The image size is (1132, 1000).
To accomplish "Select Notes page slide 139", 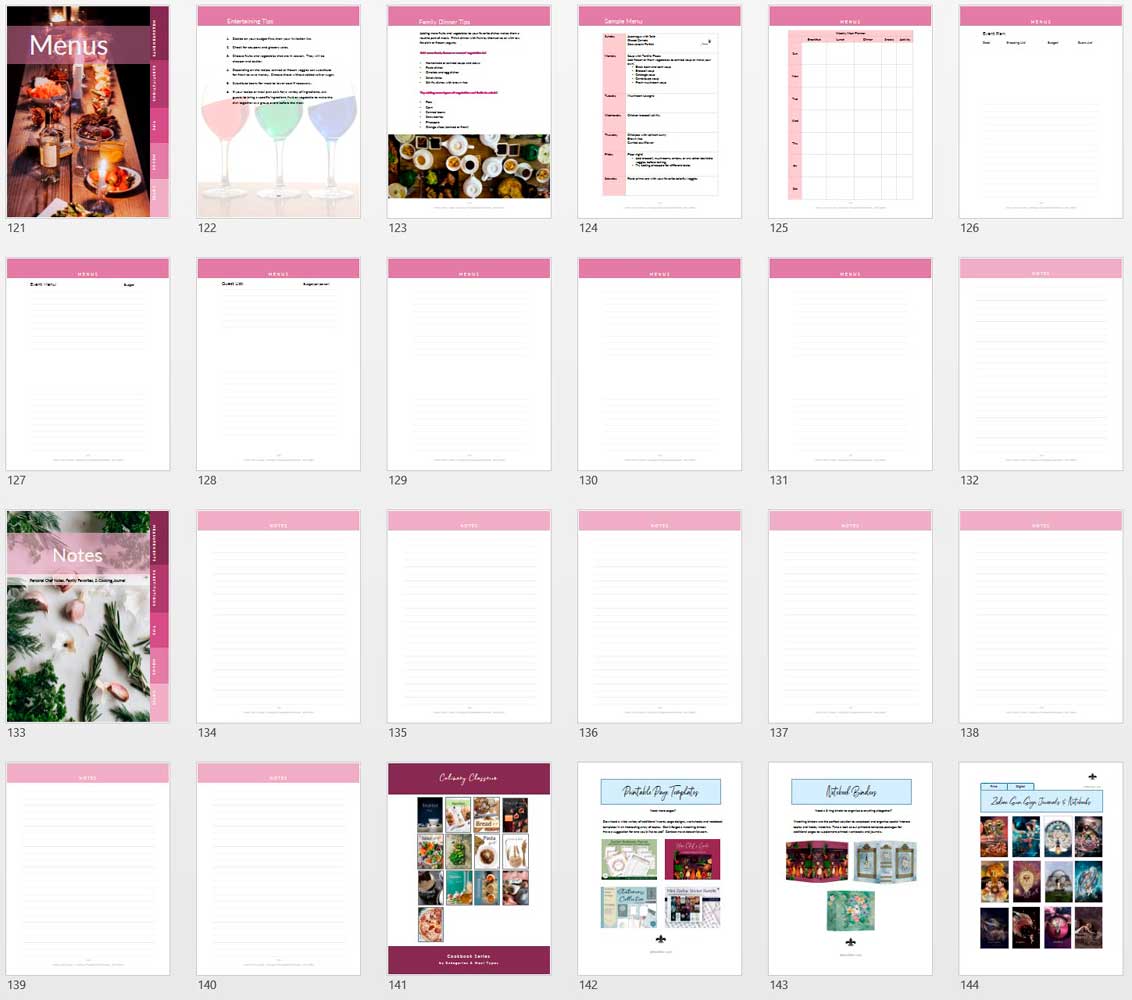I will (x=88, y=868).
